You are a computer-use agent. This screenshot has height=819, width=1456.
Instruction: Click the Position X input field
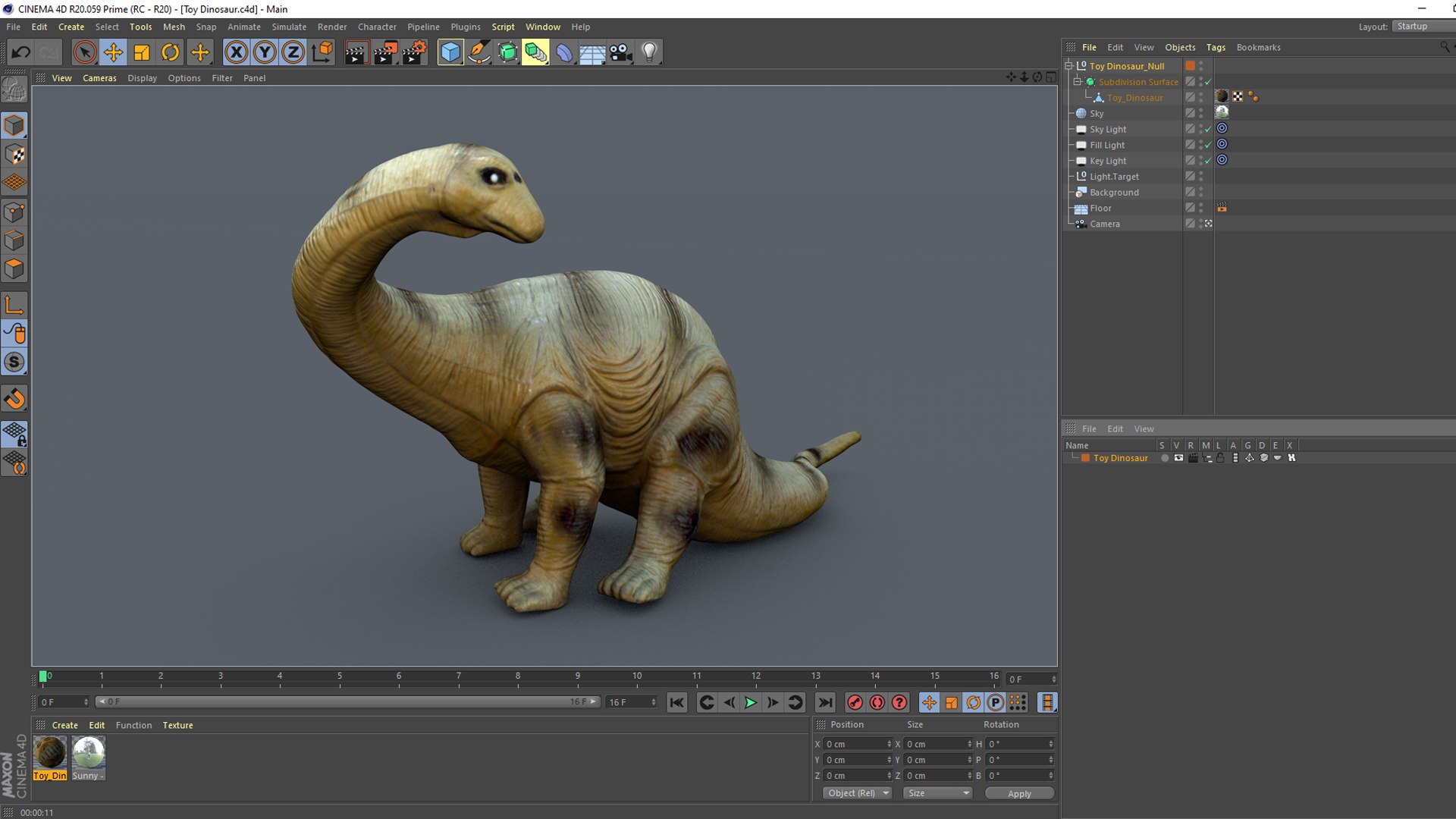point(858,745)
